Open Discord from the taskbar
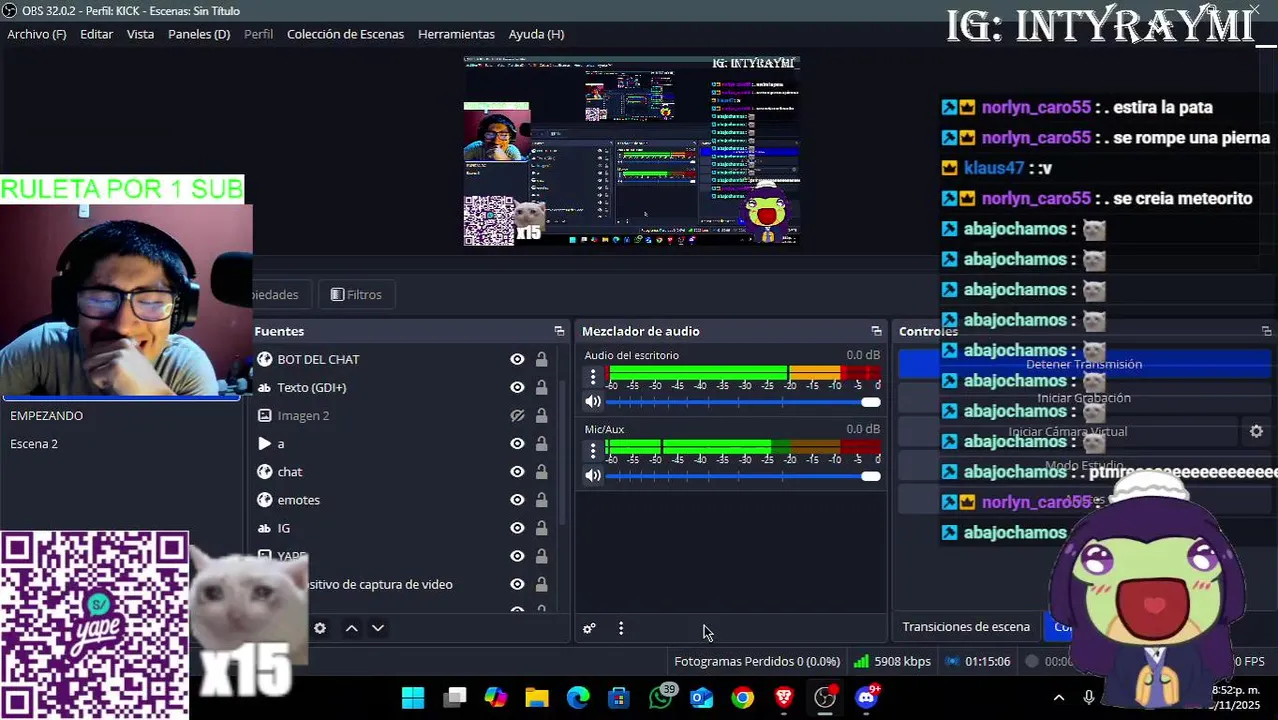 click(867, 697)
